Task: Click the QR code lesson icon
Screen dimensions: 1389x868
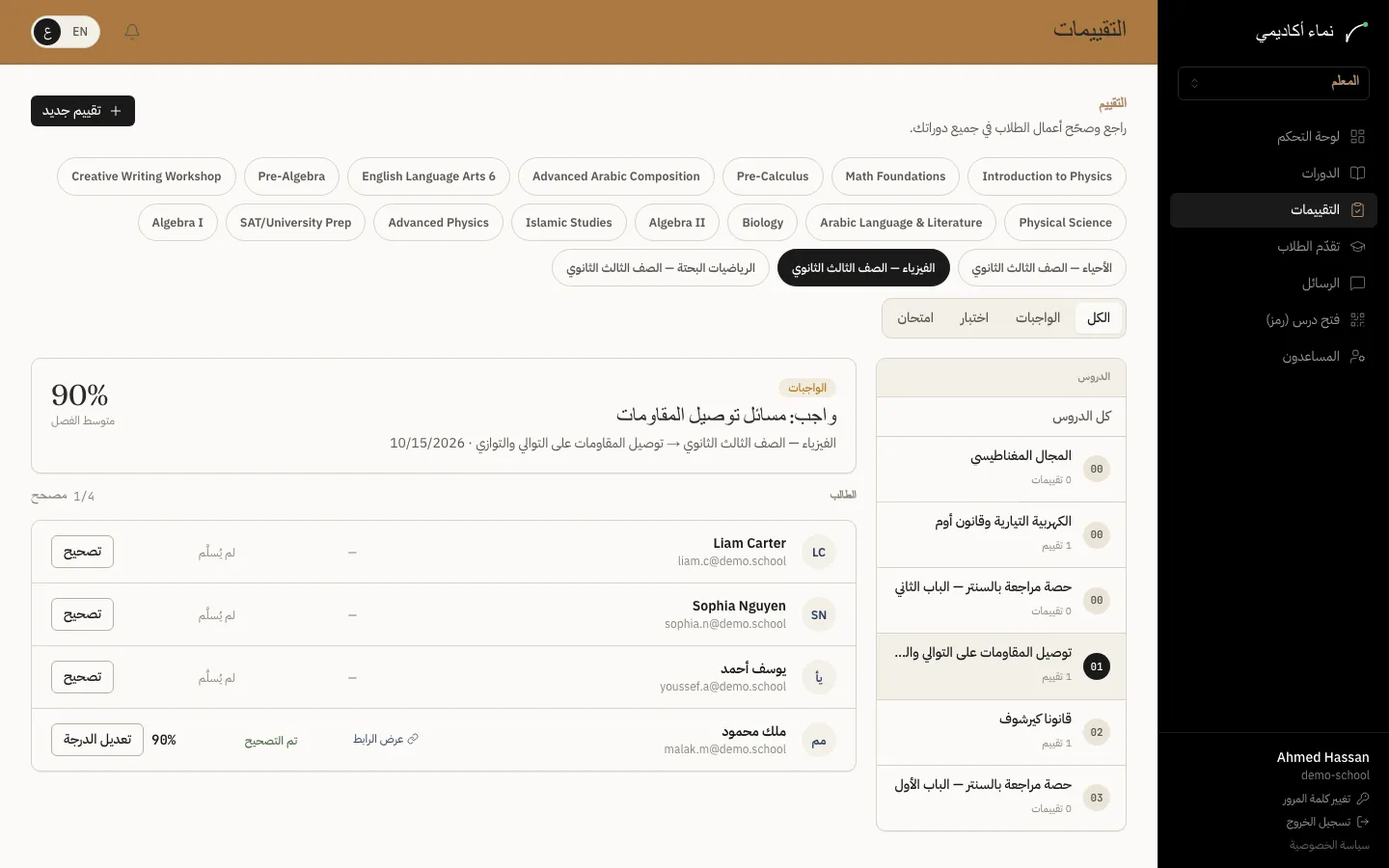Action: click(1357, 320)
